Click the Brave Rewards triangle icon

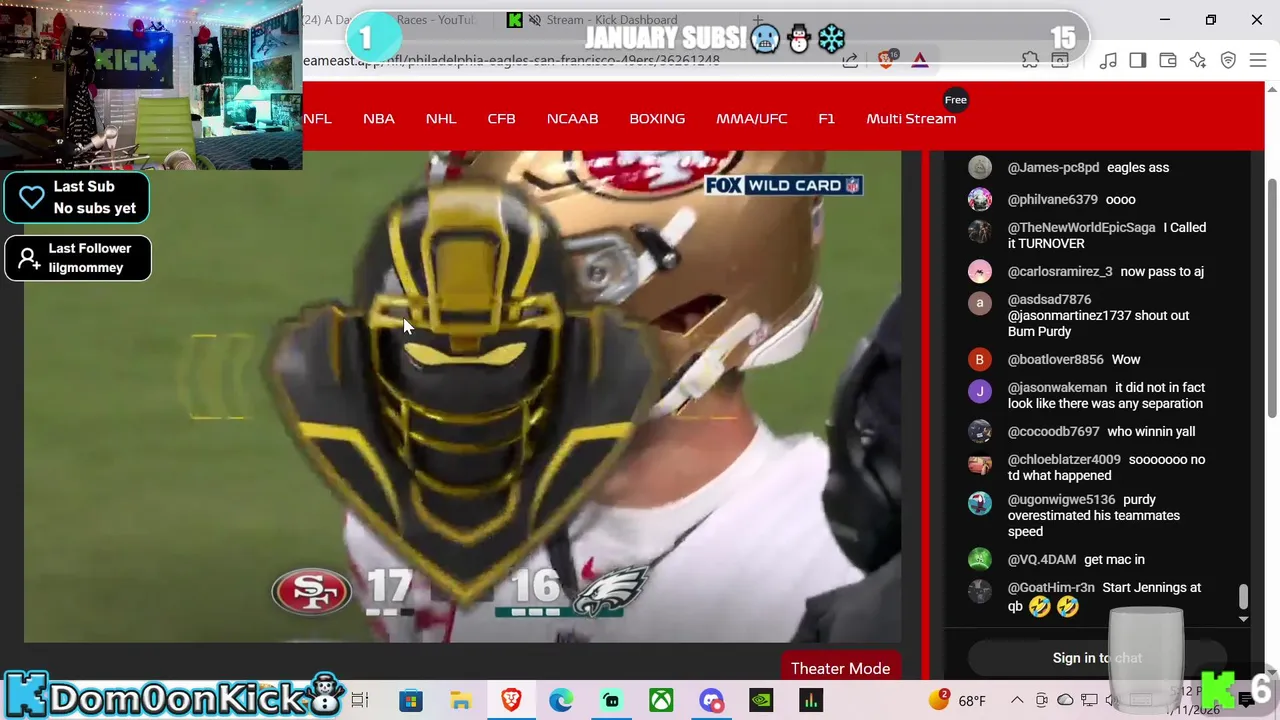(x=920, y=61)
